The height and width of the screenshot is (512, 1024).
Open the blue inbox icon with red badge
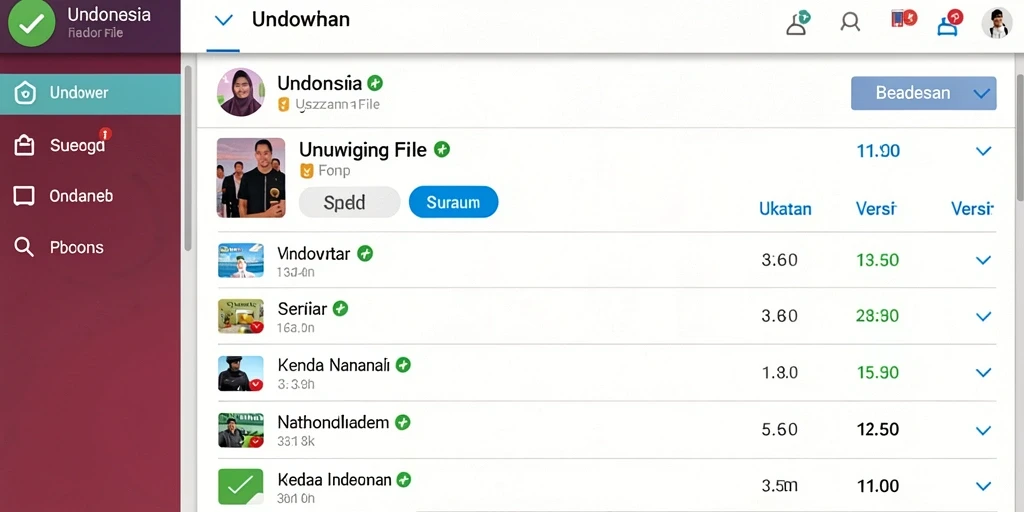950,22
